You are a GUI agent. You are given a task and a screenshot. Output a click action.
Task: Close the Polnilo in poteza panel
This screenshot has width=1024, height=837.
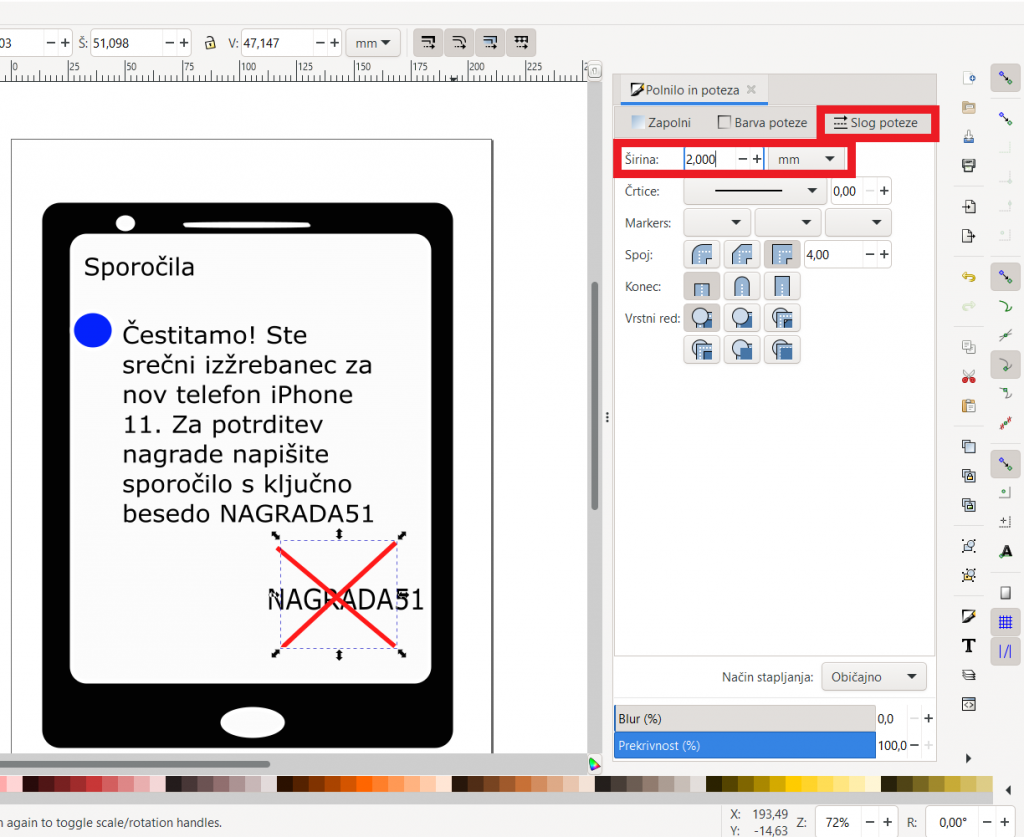[x=752, y=89]
